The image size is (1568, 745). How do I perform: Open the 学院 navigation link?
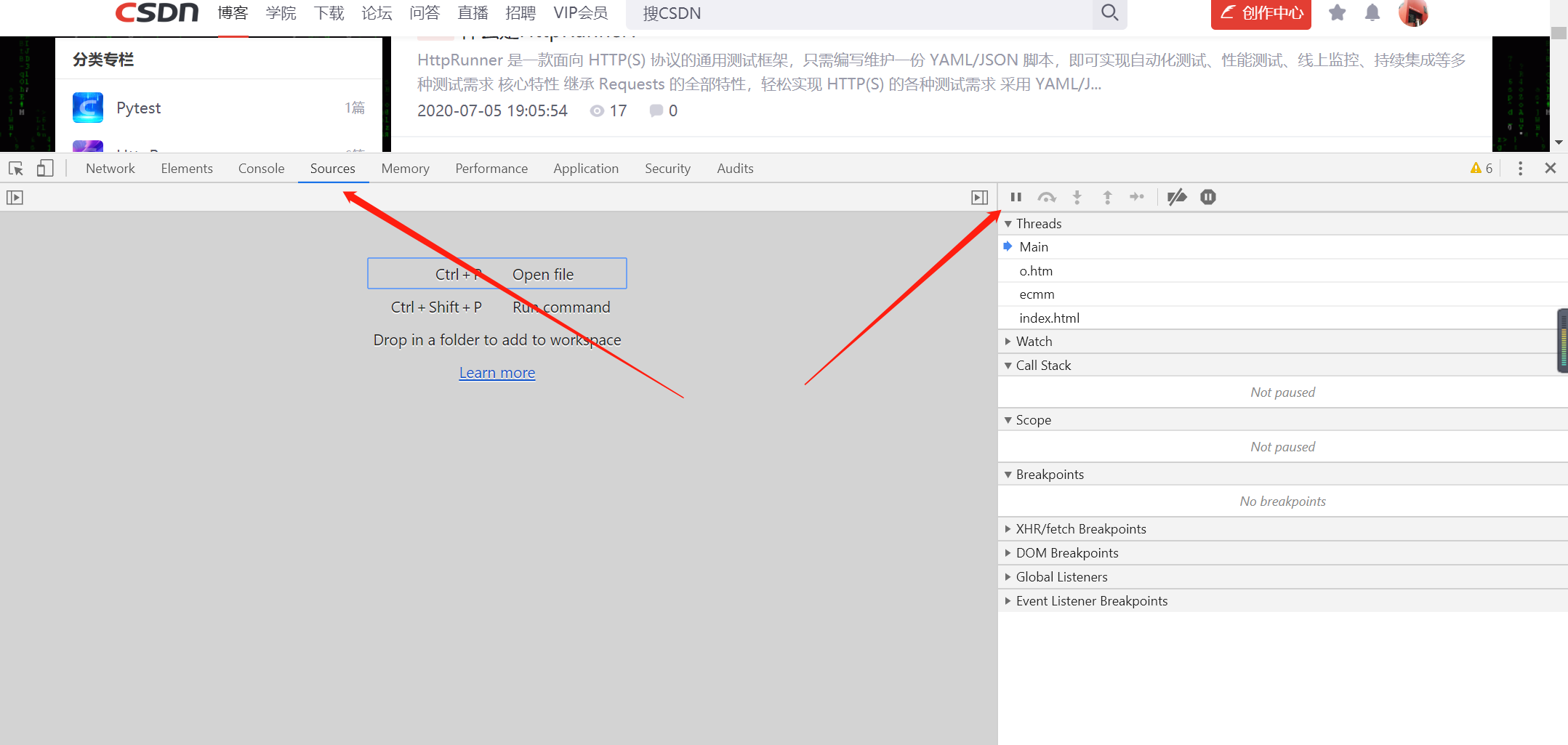click(x=281, y=13)
